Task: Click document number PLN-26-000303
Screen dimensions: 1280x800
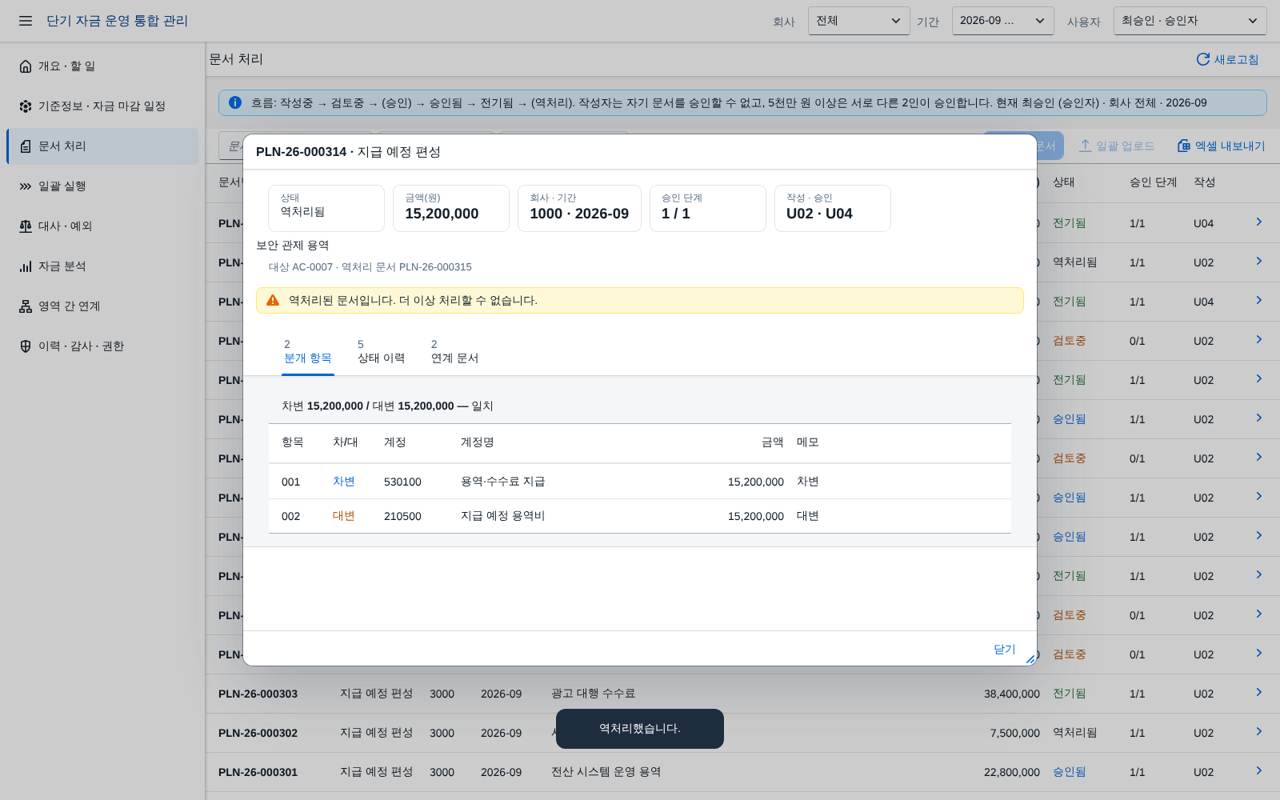Action: pos(258,694)
